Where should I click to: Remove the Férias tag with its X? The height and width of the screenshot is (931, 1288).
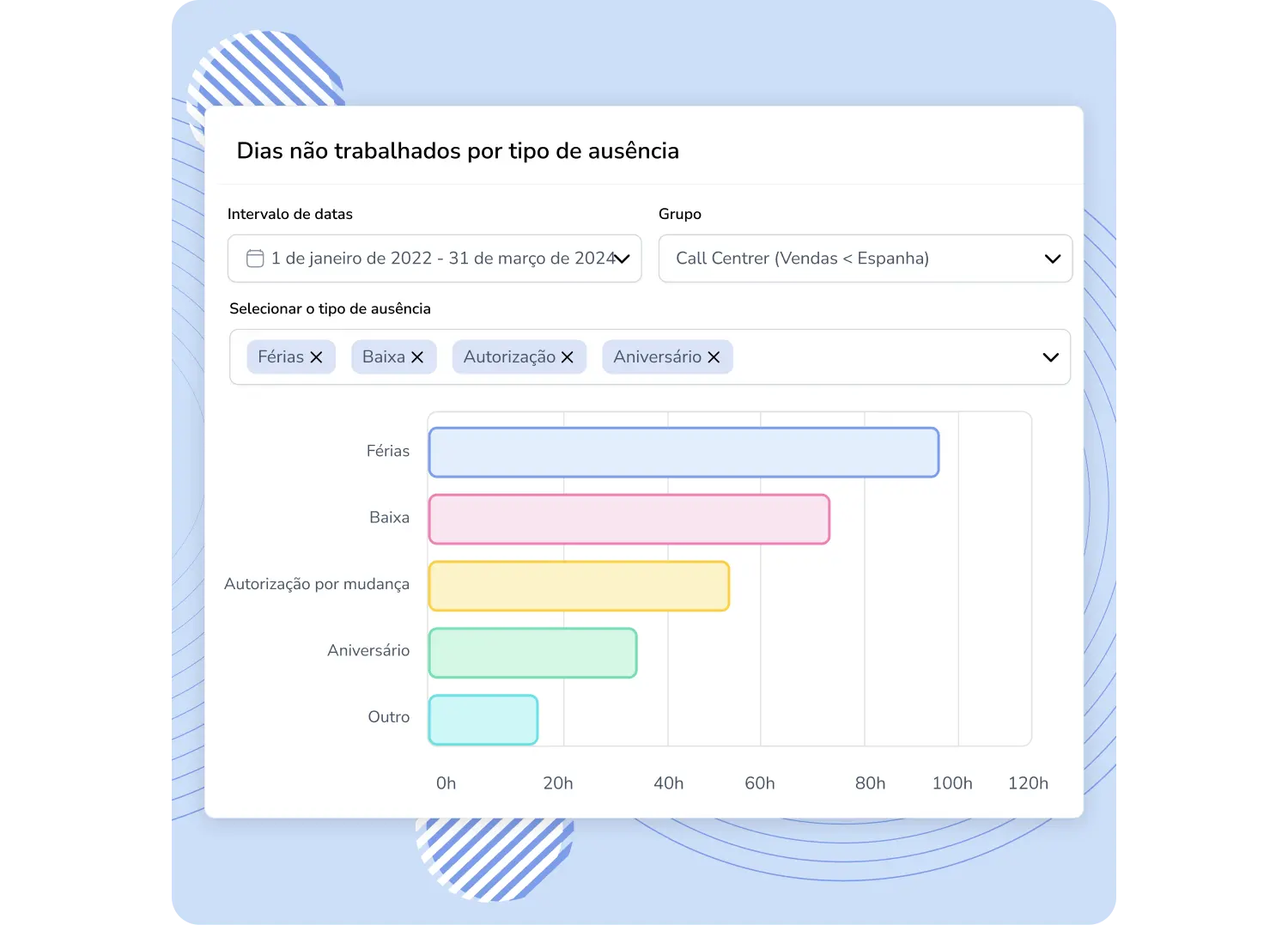(316, 357)
